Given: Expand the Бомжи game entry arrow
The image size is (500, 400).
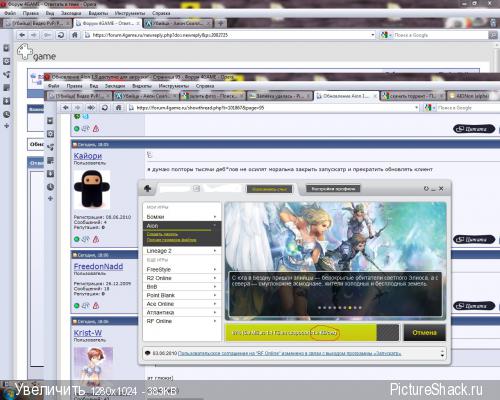Looking at the screenshot, I should (x=215, y=217).
